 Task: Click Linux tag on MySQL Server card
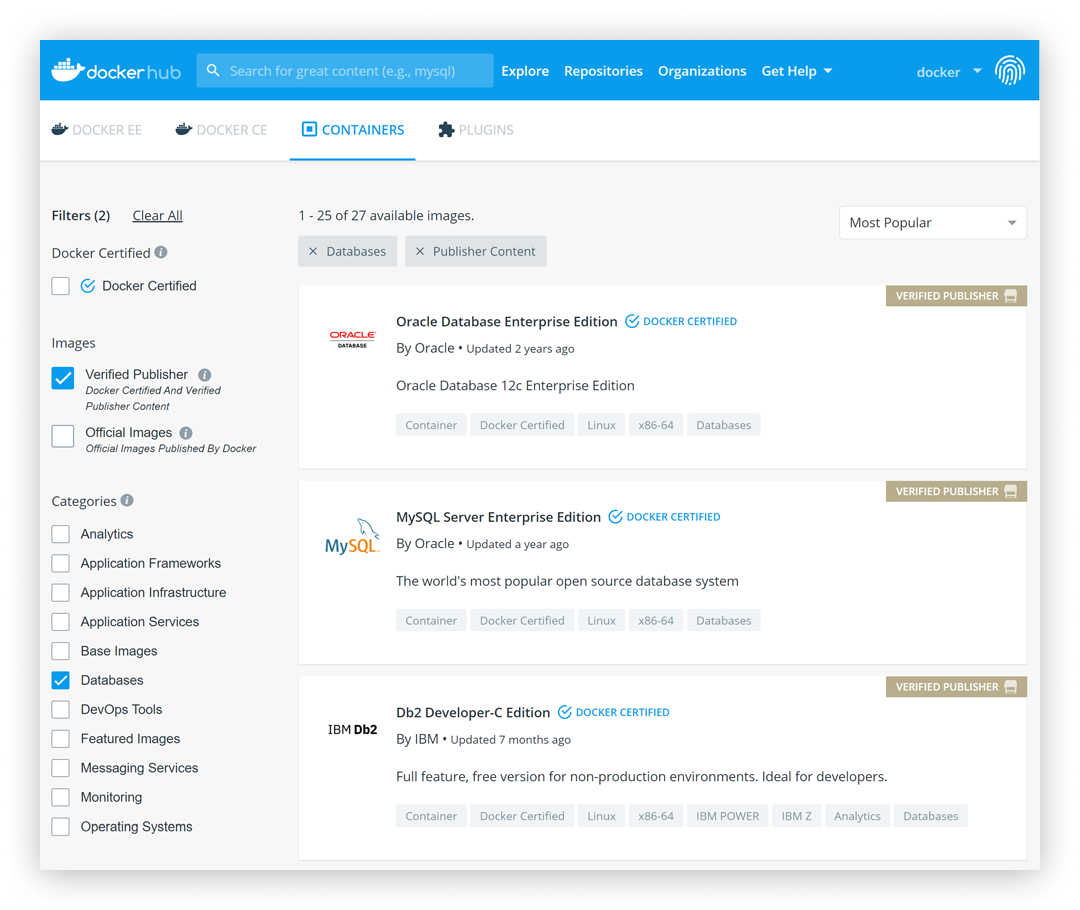coord(601,621)
